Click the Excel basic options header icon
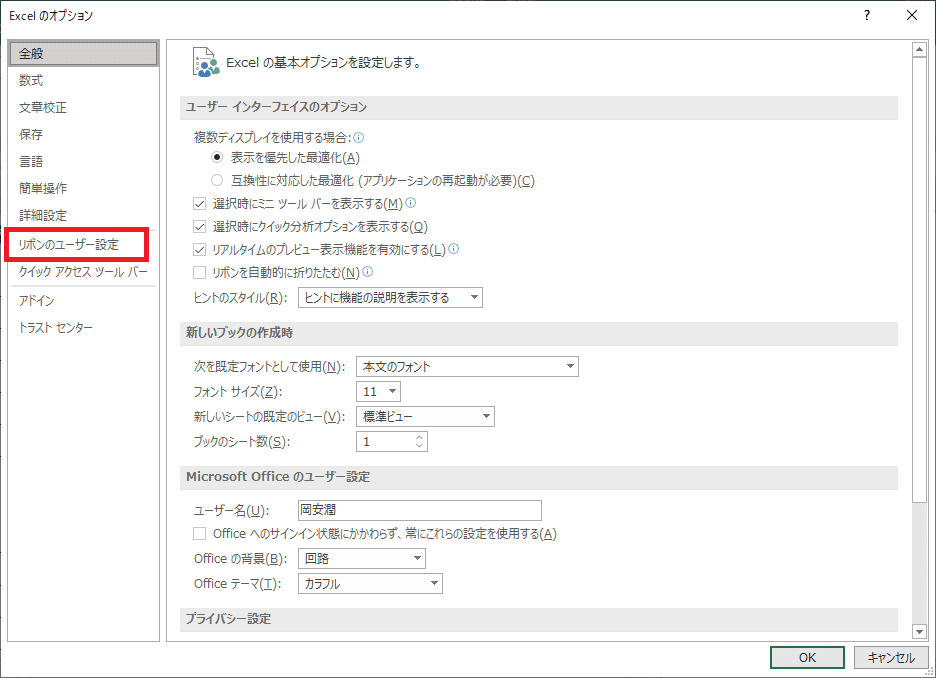 pyautogui.click(x=208, y=61)
